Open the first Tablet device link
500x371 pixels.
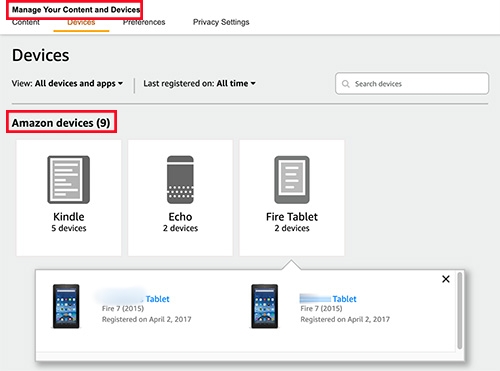point(157,299)
